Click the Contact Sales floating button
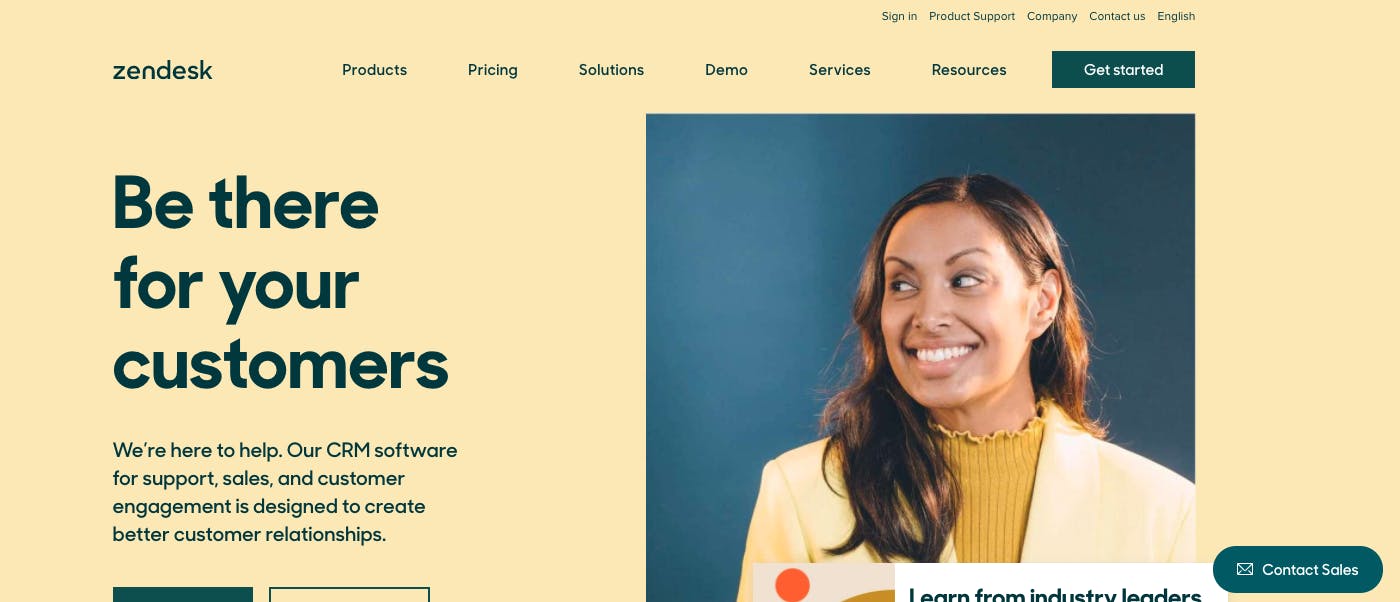 point(1297,569)
